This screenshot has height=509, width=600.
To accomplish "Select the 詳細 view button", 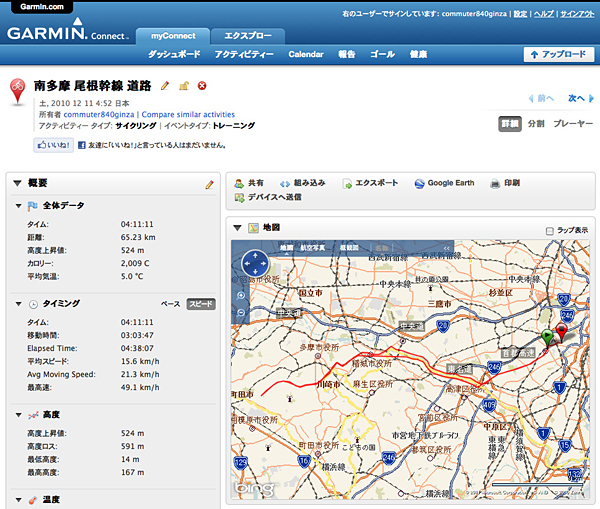I will 510,124.
